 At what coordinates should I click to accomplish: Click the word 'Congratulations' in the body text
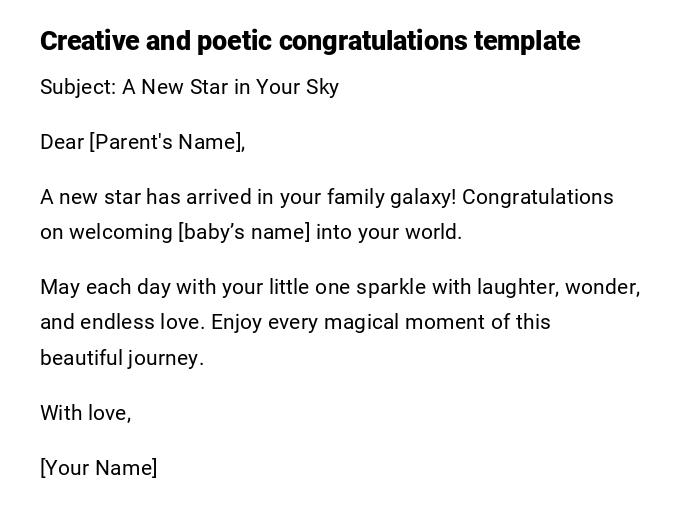click(x=537, y=197)
